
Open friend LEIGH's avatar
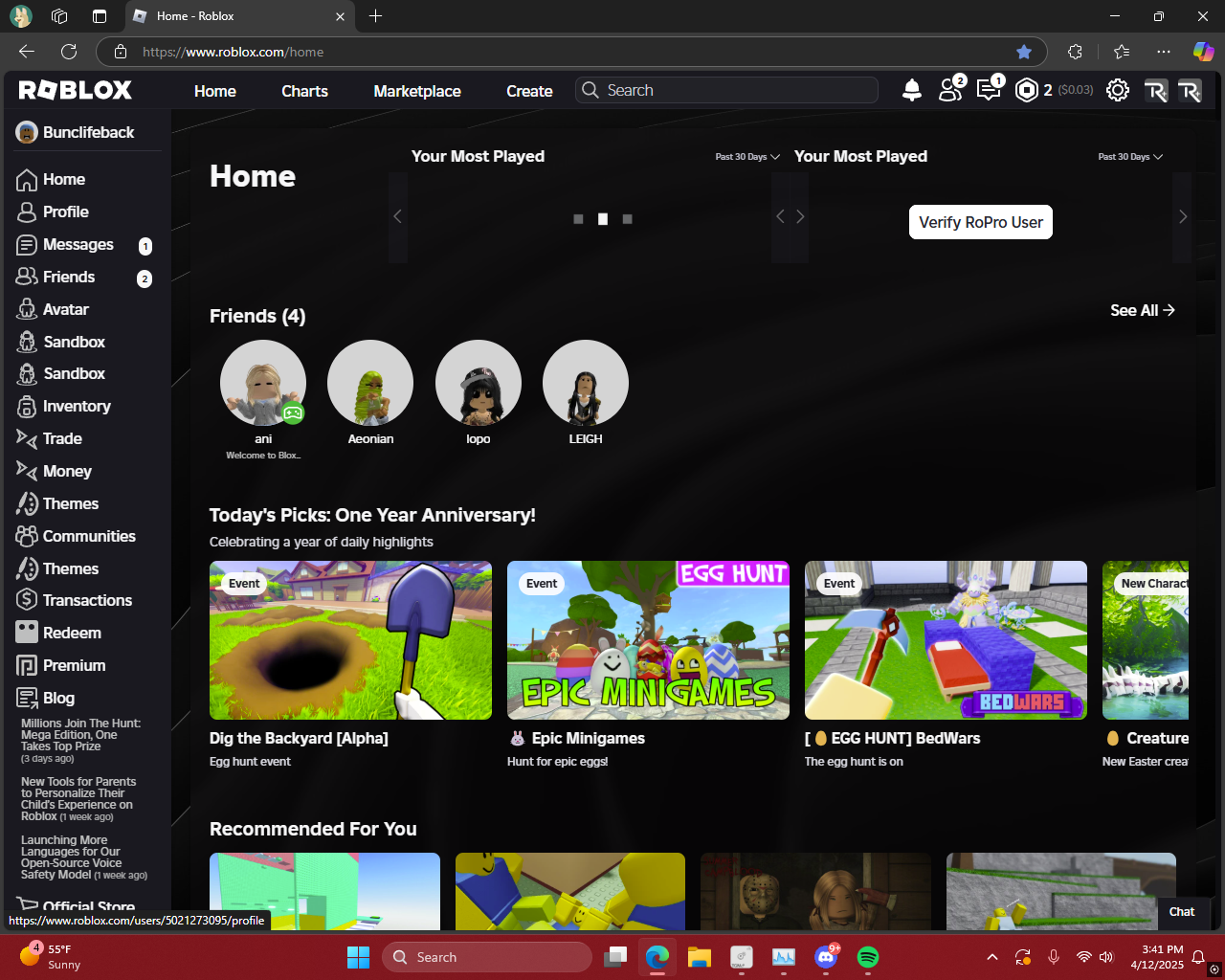pos(586,383)
